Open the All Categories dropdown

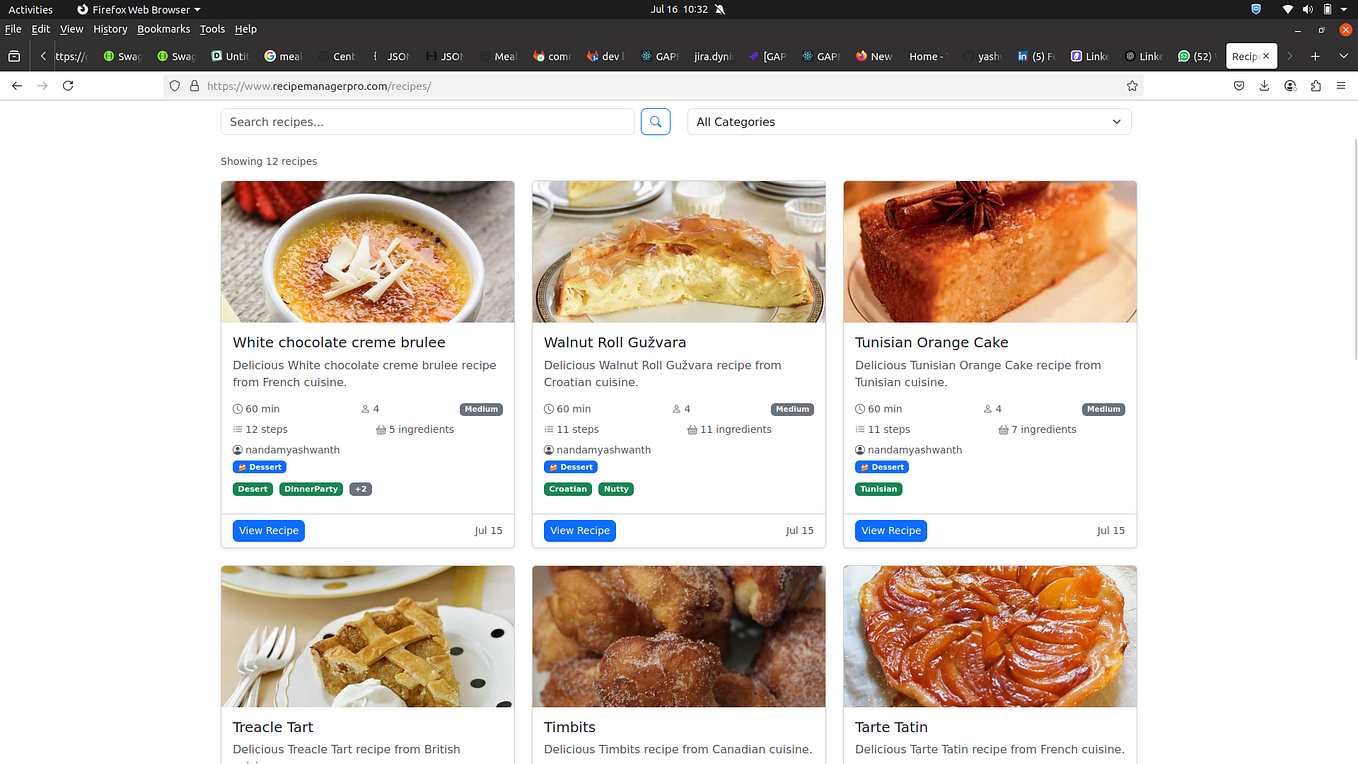pos(909,122)
